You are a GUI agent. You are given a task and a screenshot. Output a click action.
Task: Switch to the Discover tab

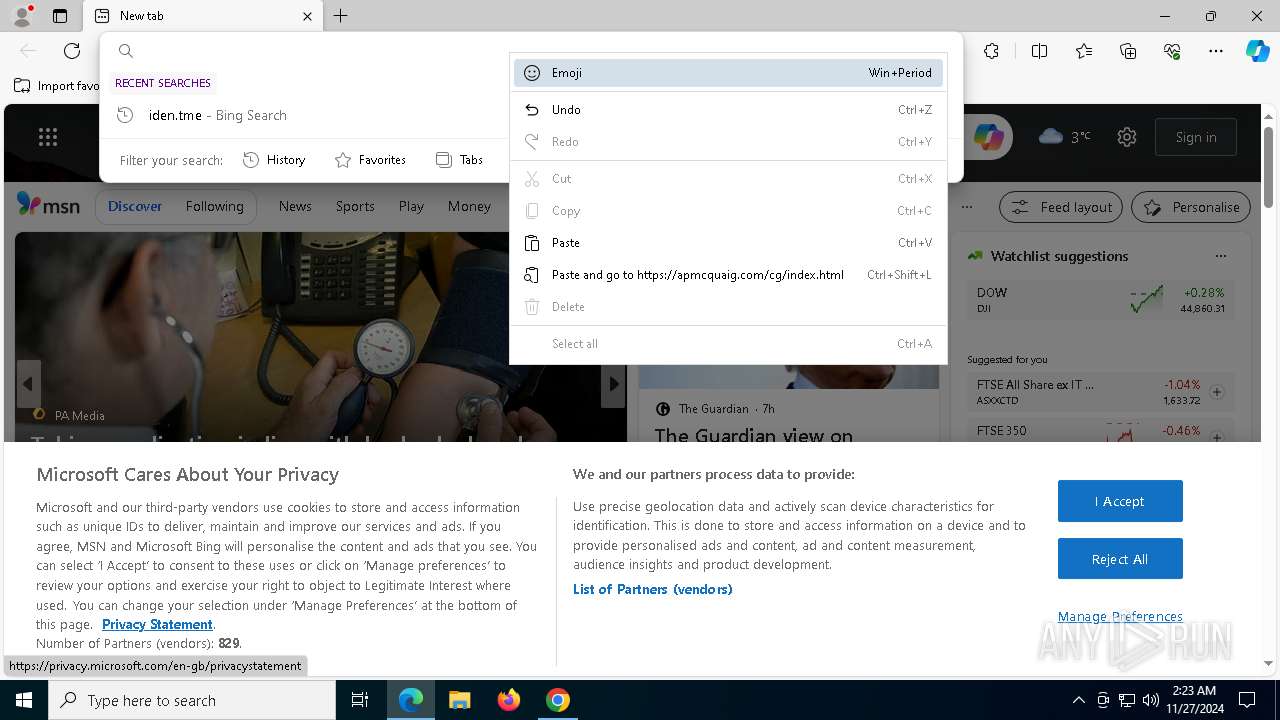click(x=135, y=206)
